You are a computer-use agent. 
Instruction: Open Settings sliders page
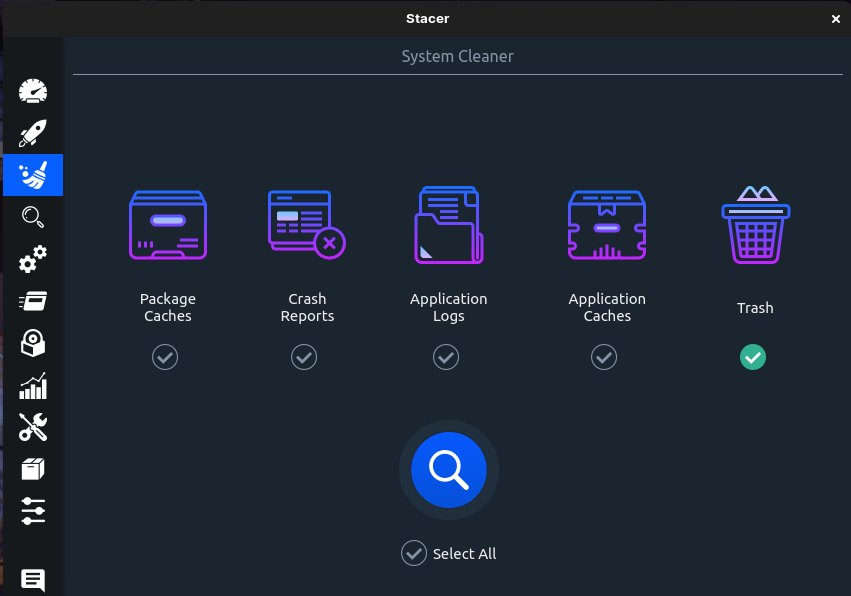[33, 511]
